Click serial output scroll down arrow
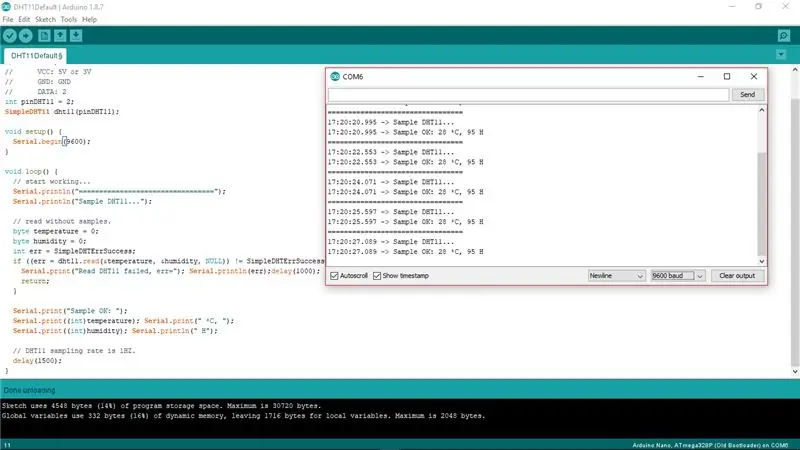 761,261
